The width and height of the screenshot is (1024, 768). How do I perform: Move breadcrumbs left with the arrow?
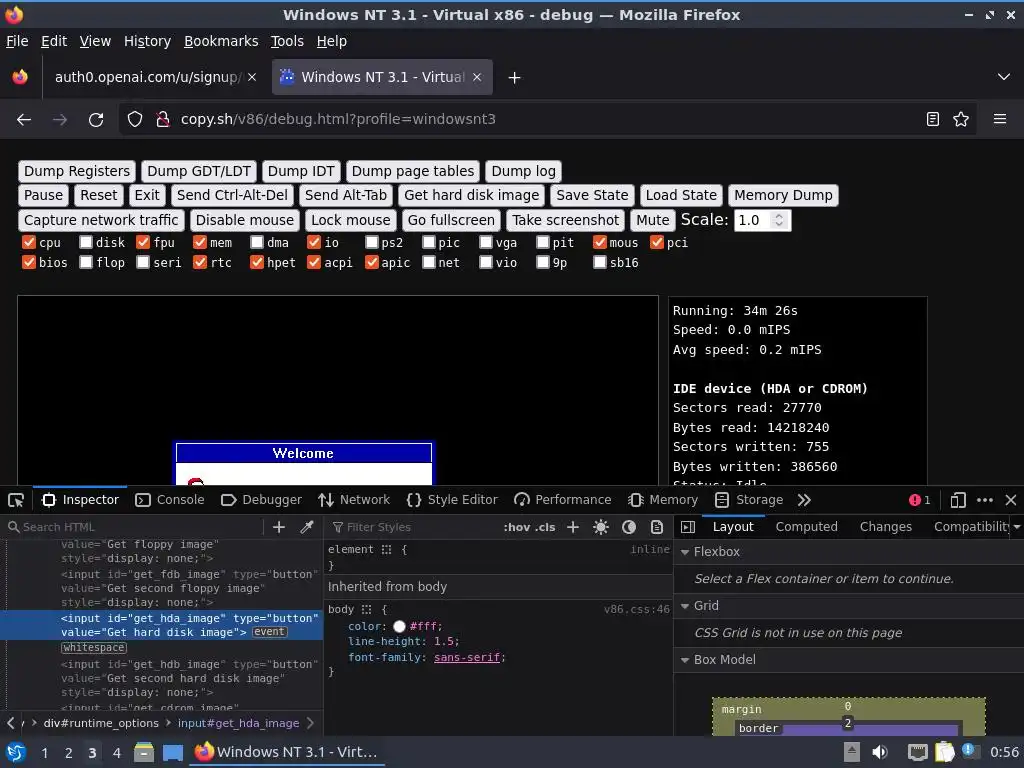pos(10,723)
